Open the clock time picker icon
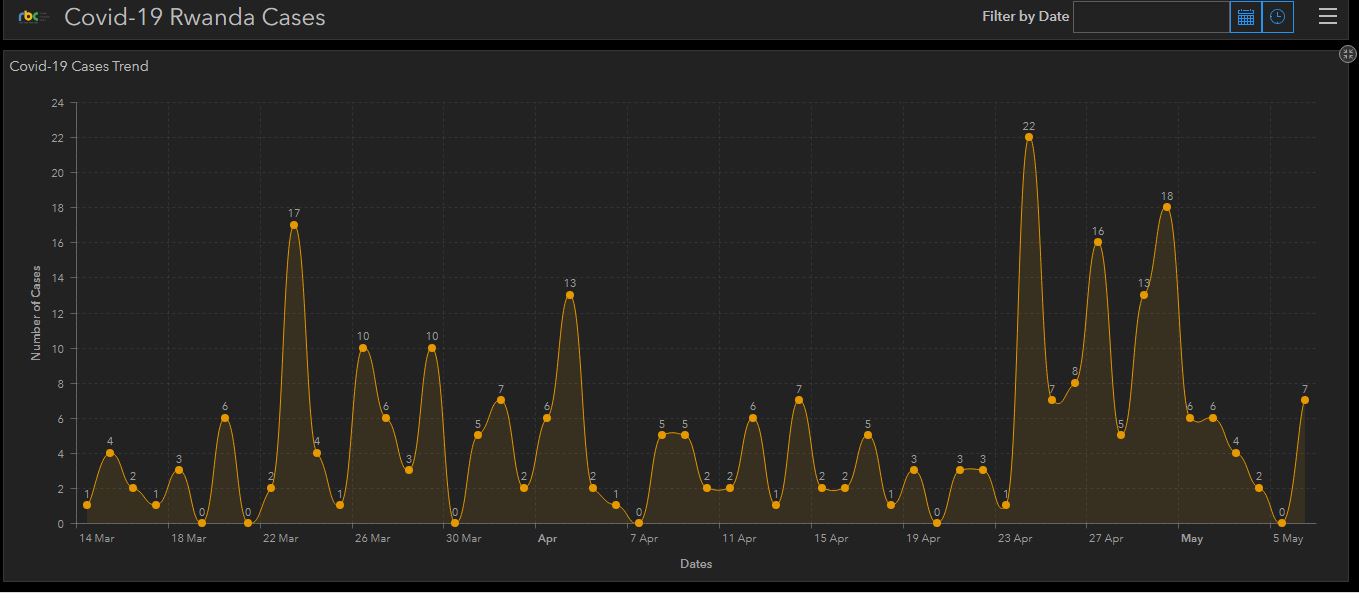The height and width of the screenshot is (599, 1359). pos(1277,17)
